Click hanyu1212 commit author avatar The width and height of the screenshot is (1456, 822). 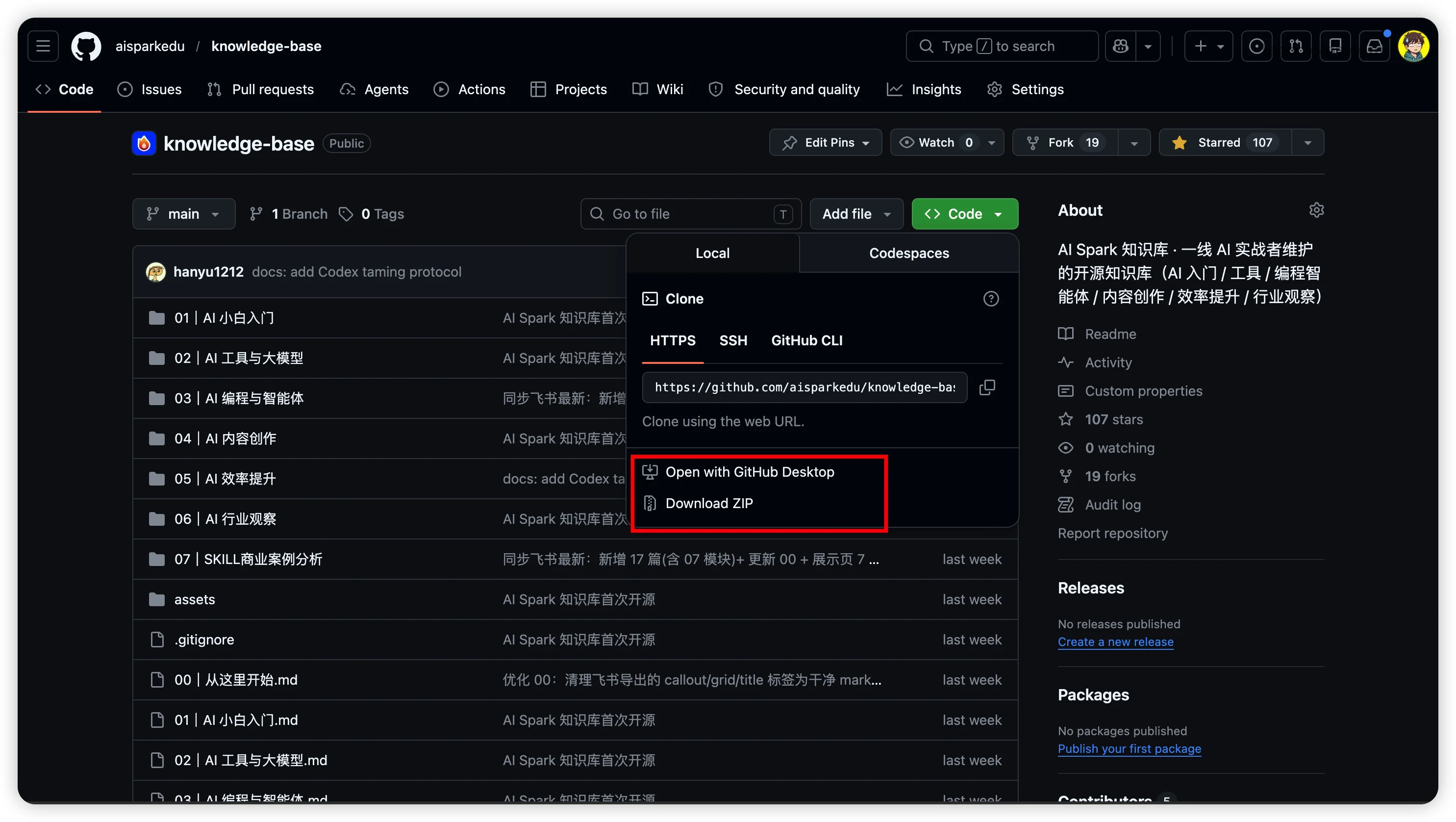155,272
